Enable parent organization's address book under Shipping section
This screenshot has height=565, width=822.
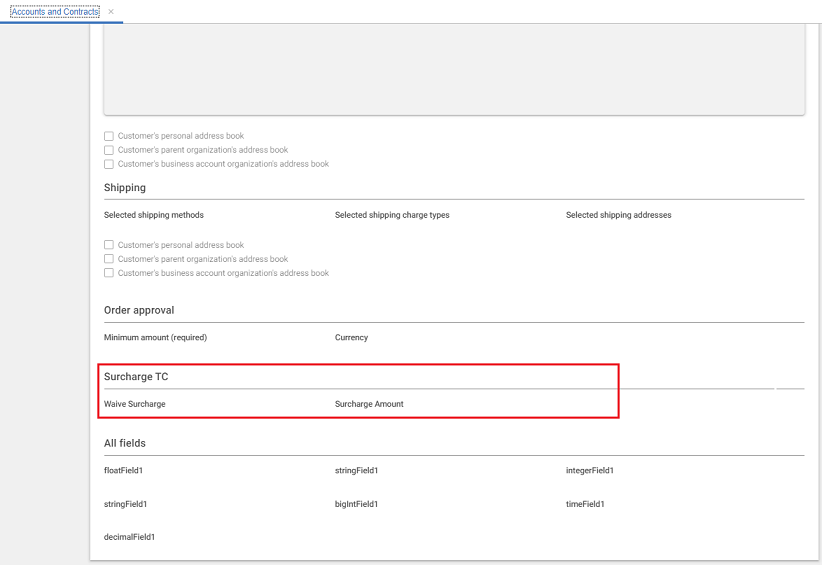point(109,259)
